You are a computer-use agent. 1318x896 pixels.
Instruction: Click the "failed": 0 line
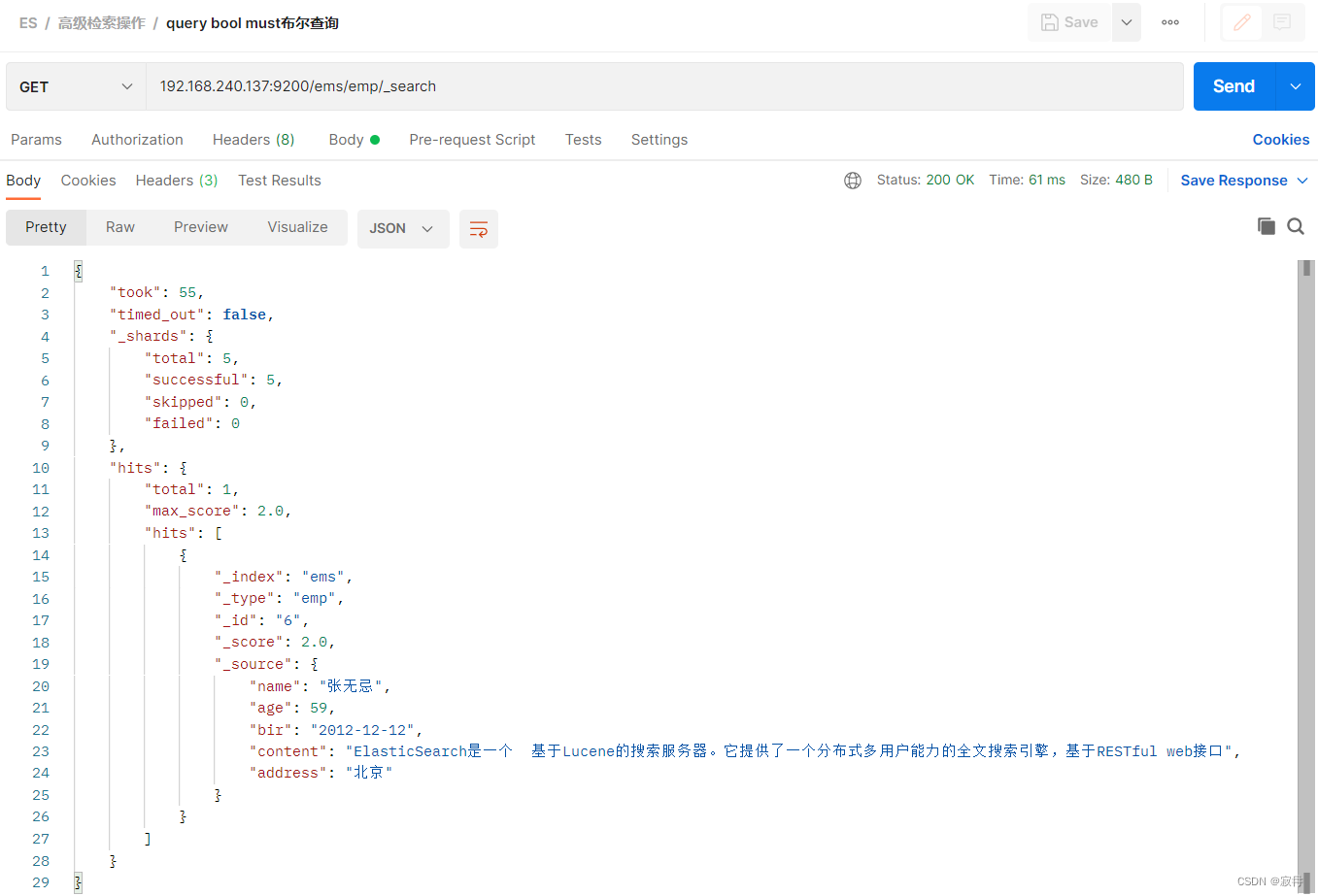(192, 424)
